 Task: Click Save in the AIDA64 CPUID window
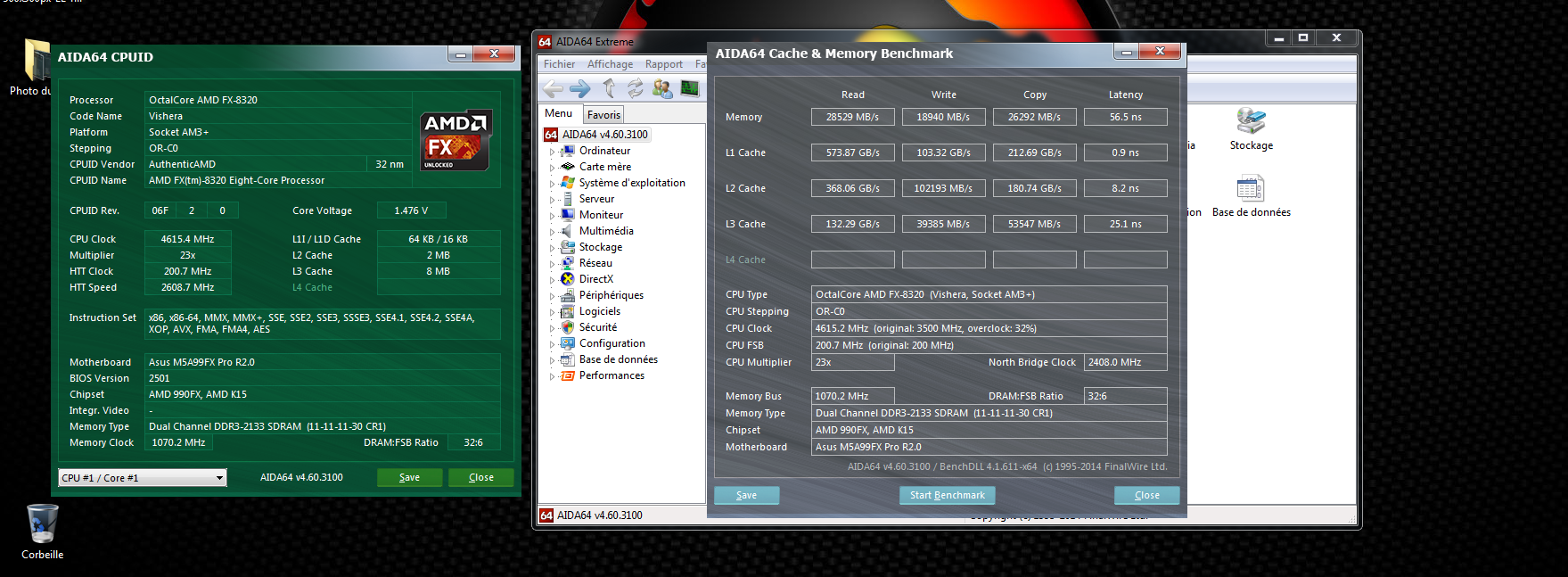pos(409,477)
